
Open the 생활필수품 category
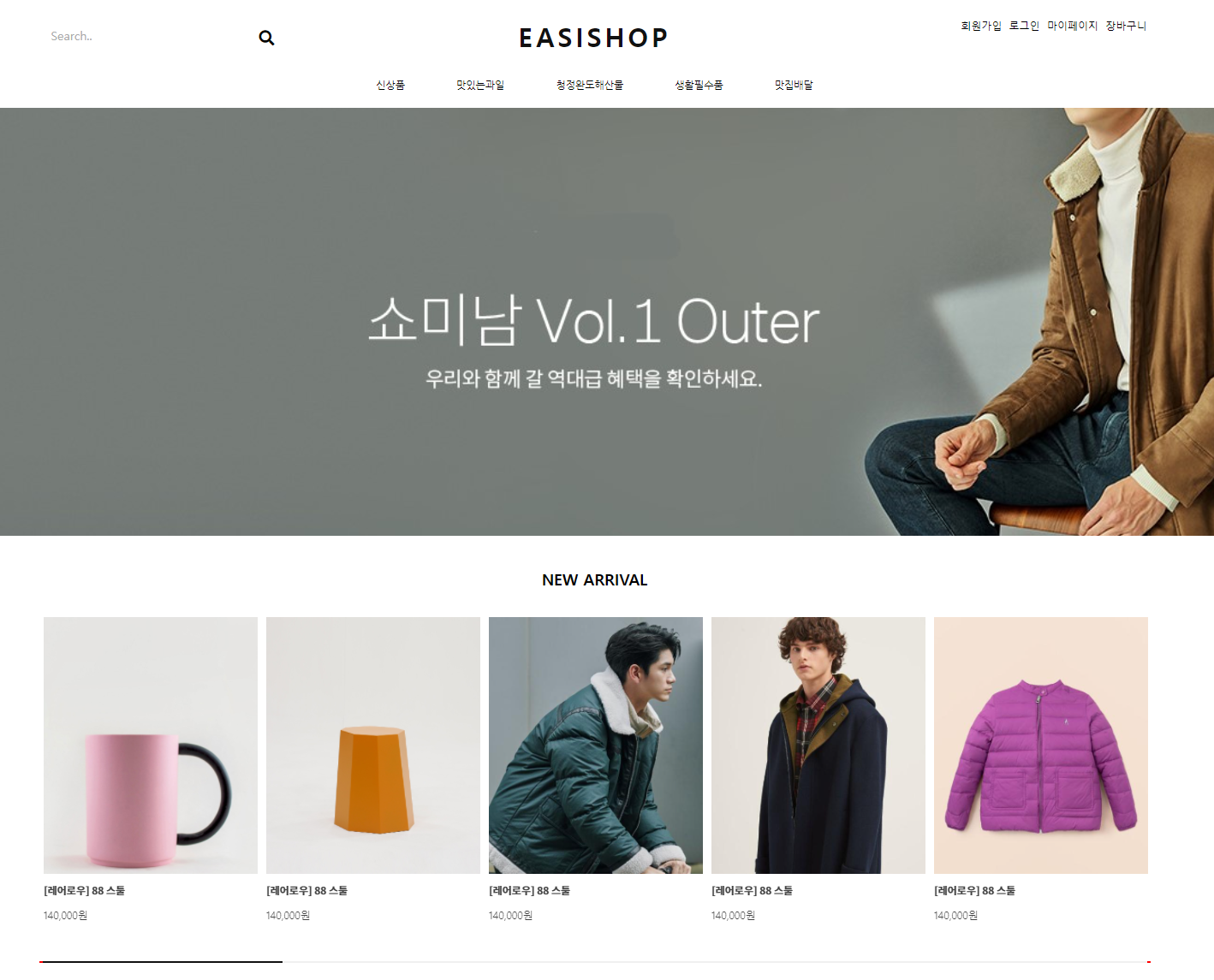(699, 85)
